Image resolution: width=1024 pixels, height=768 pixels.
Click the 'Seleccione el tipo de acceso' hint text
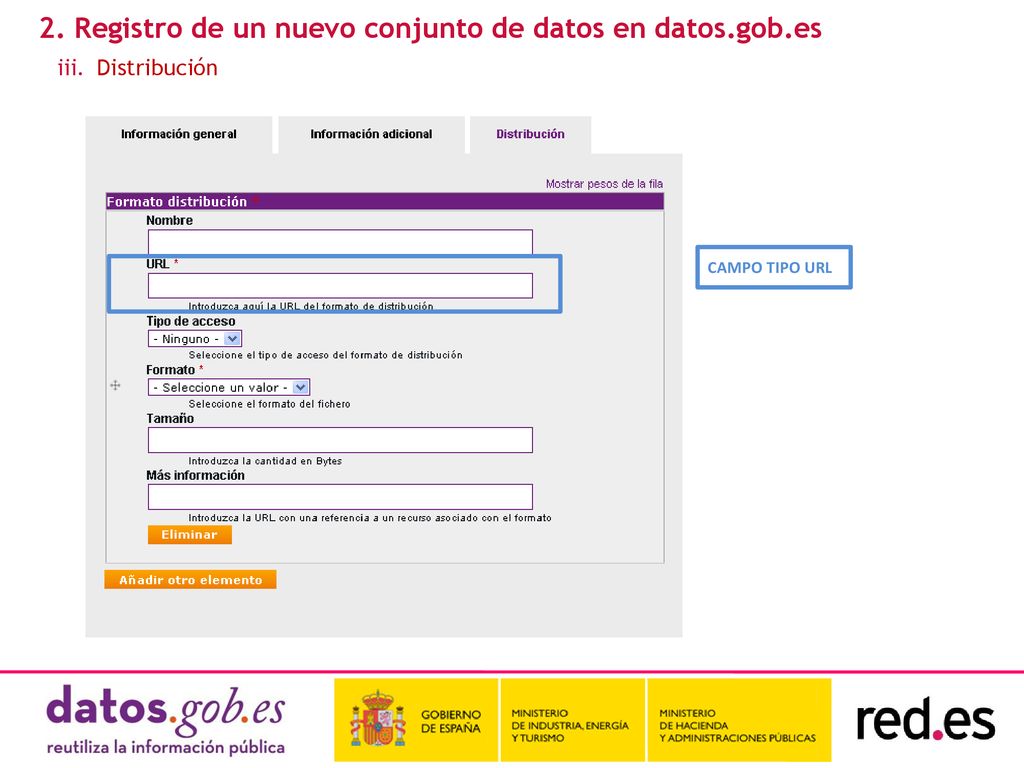click(x=325, y=355)
